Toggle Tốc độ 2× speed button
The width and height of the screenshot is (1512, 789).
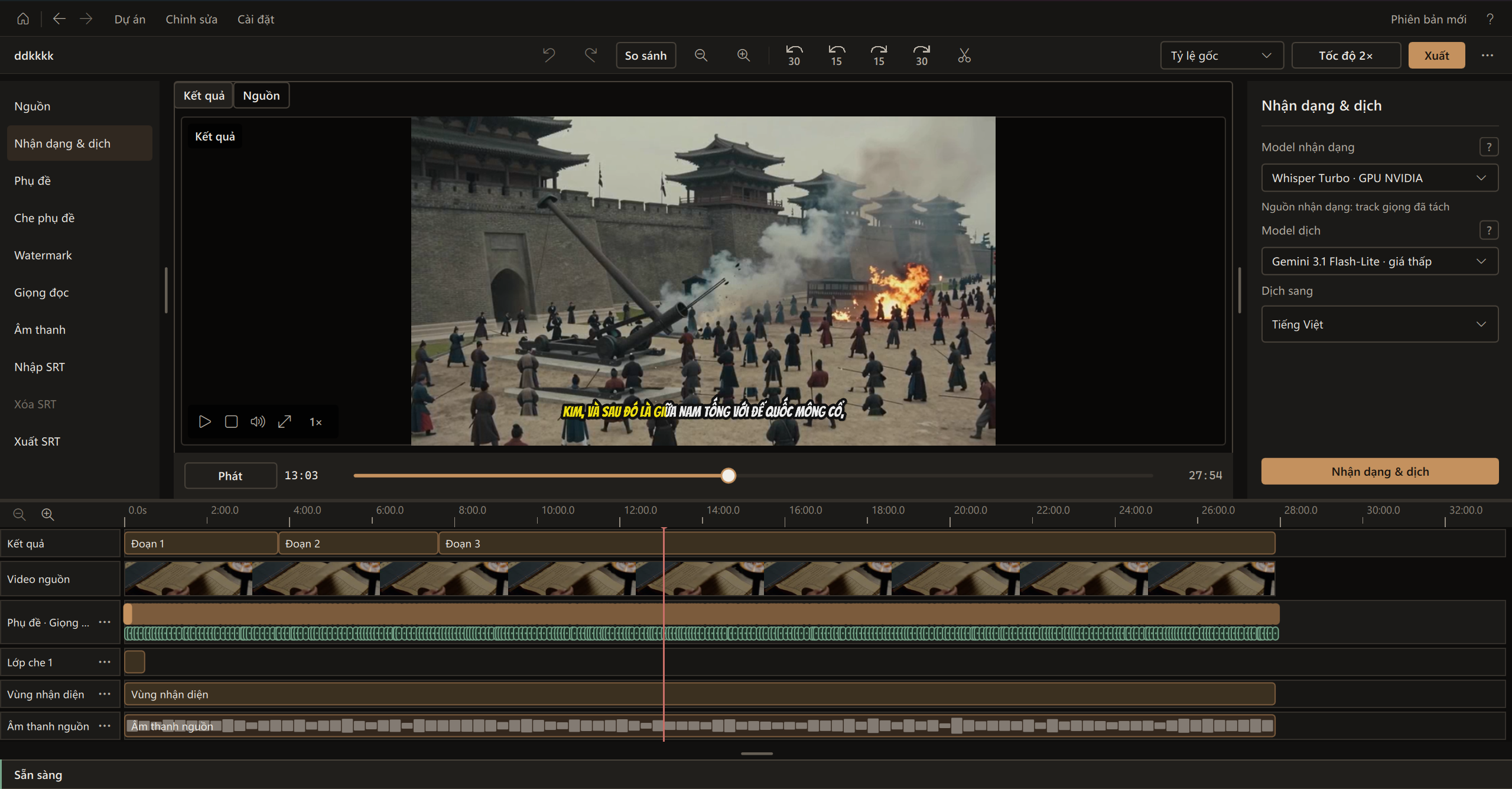(x=1346, y=55)
